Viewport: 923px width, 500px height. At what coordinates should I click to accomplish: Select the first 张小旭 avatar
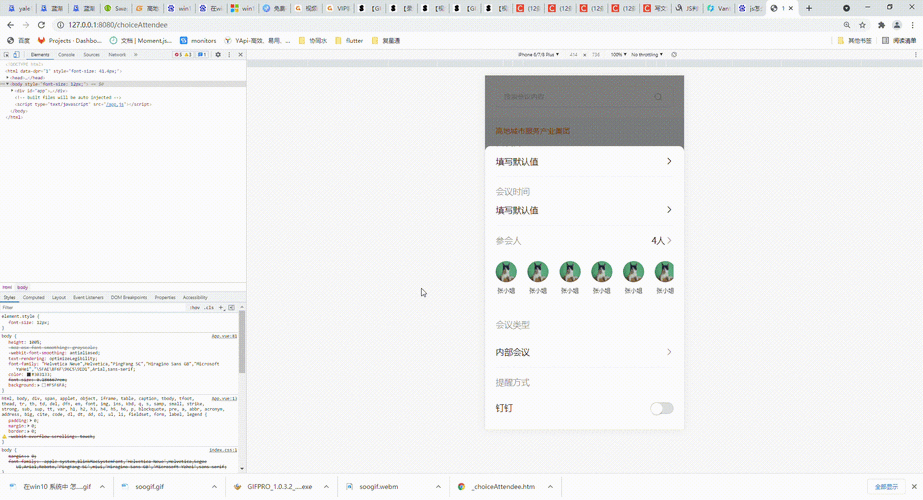tap(506, 271)
